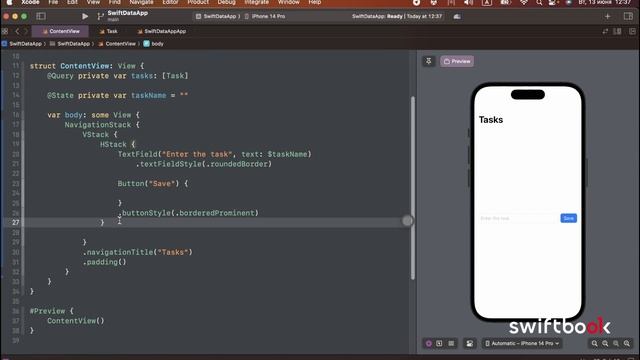Add an editor on the right
The image size is (640, 360).
coord(632,31)
